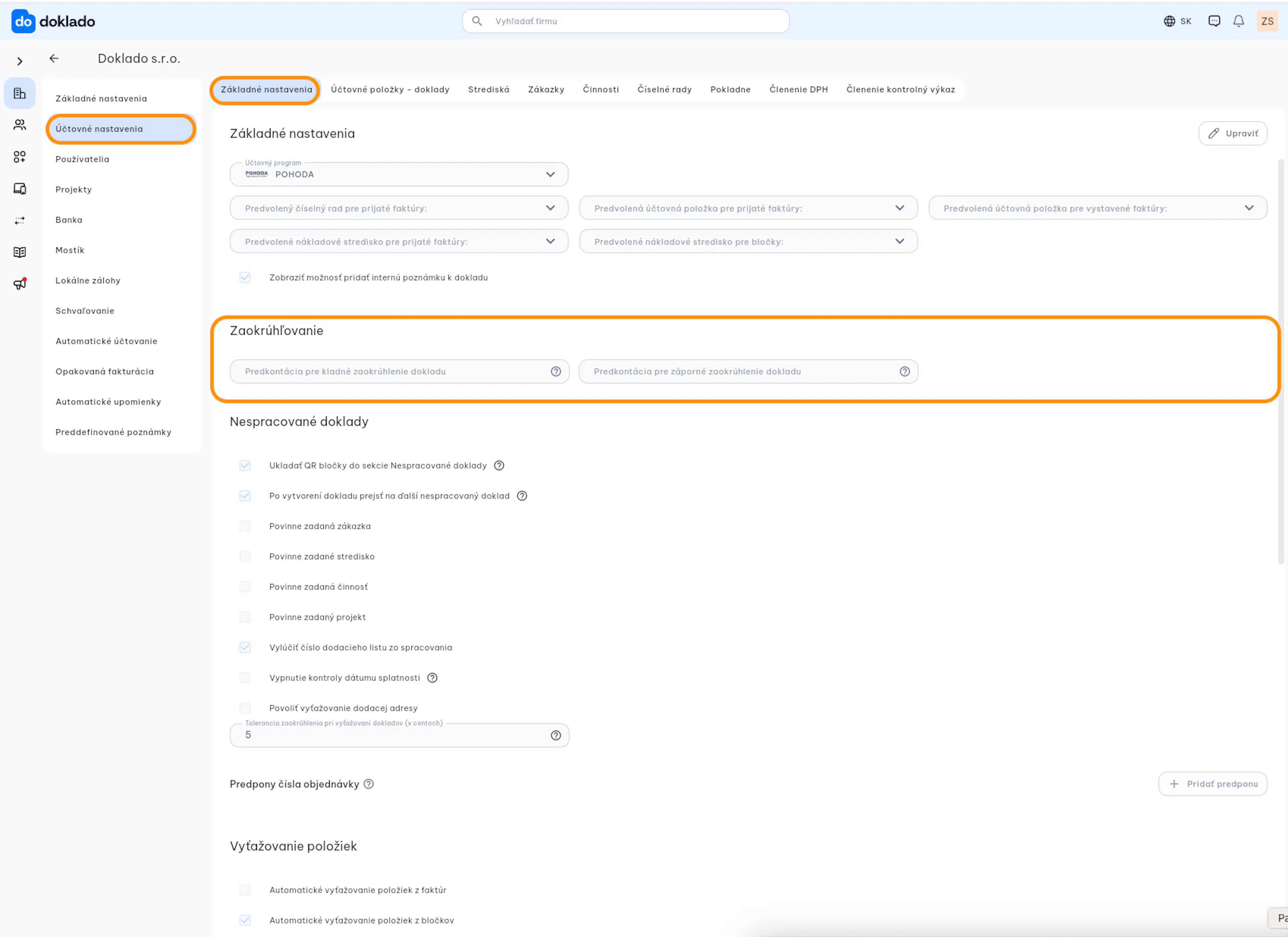
Task: Switch to Účtovné položky - doklady tab
Action: click(x=390, y=90)
